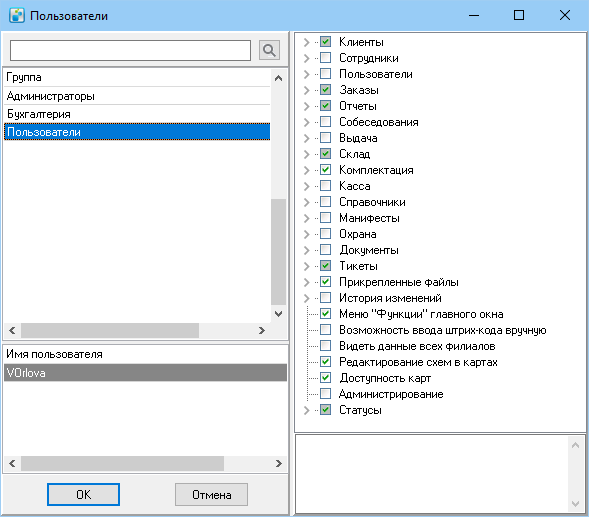Expand the Справочники tree node
The image size is (589, 517).
[x=307, y=202]
